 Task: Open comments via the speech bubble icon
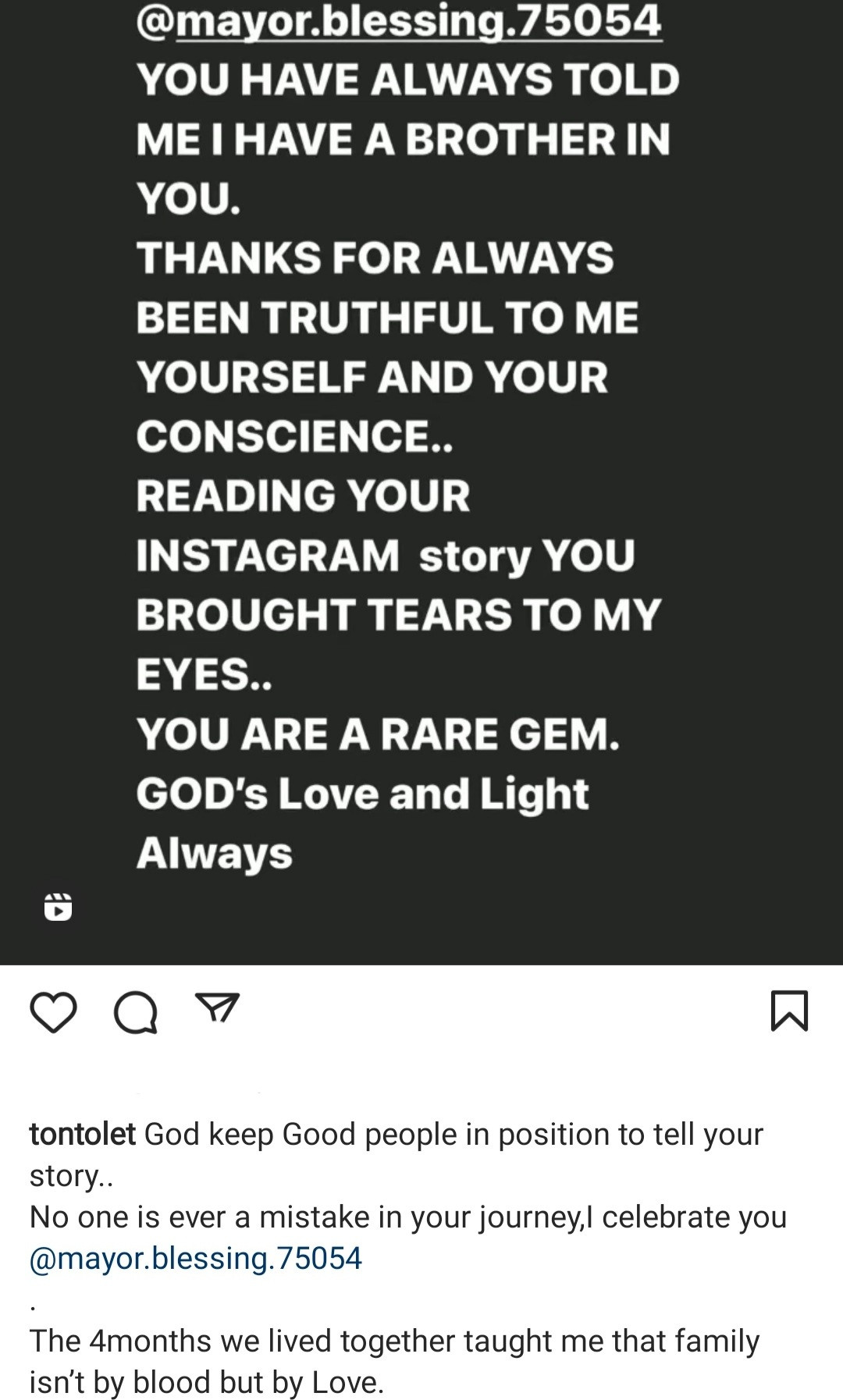(136, 1013)
